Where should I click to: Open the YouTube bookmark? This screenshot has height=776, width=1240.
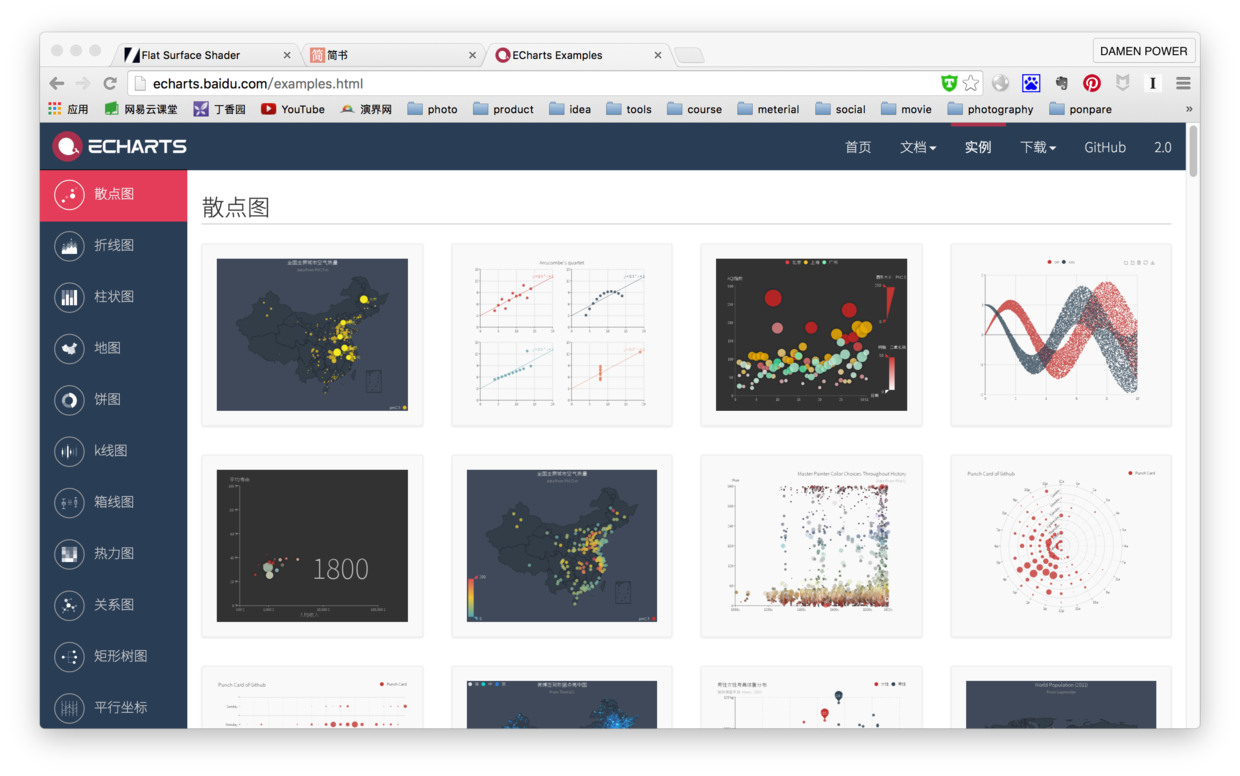pos(293,109)
